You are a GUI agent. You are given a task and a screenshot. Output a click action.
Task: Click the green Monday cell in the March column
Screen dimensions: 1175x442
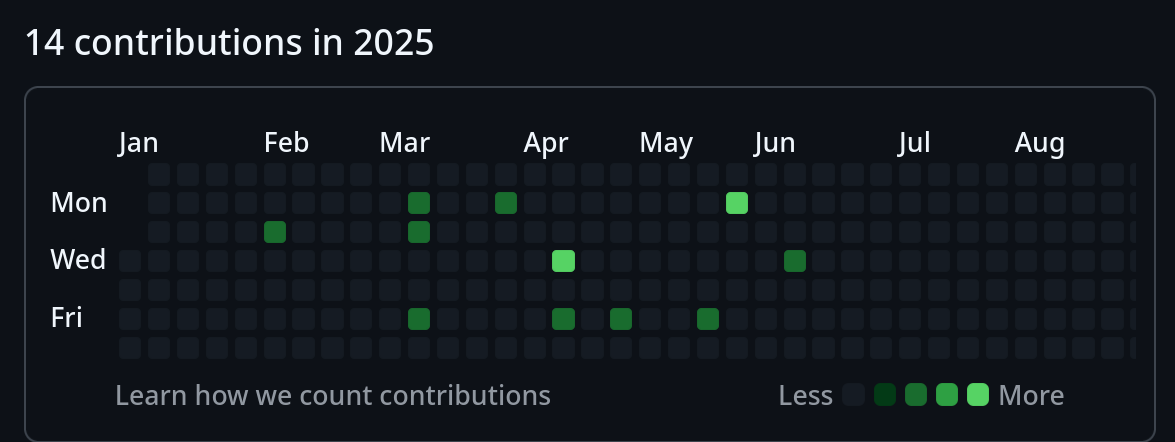click(419, 203)
